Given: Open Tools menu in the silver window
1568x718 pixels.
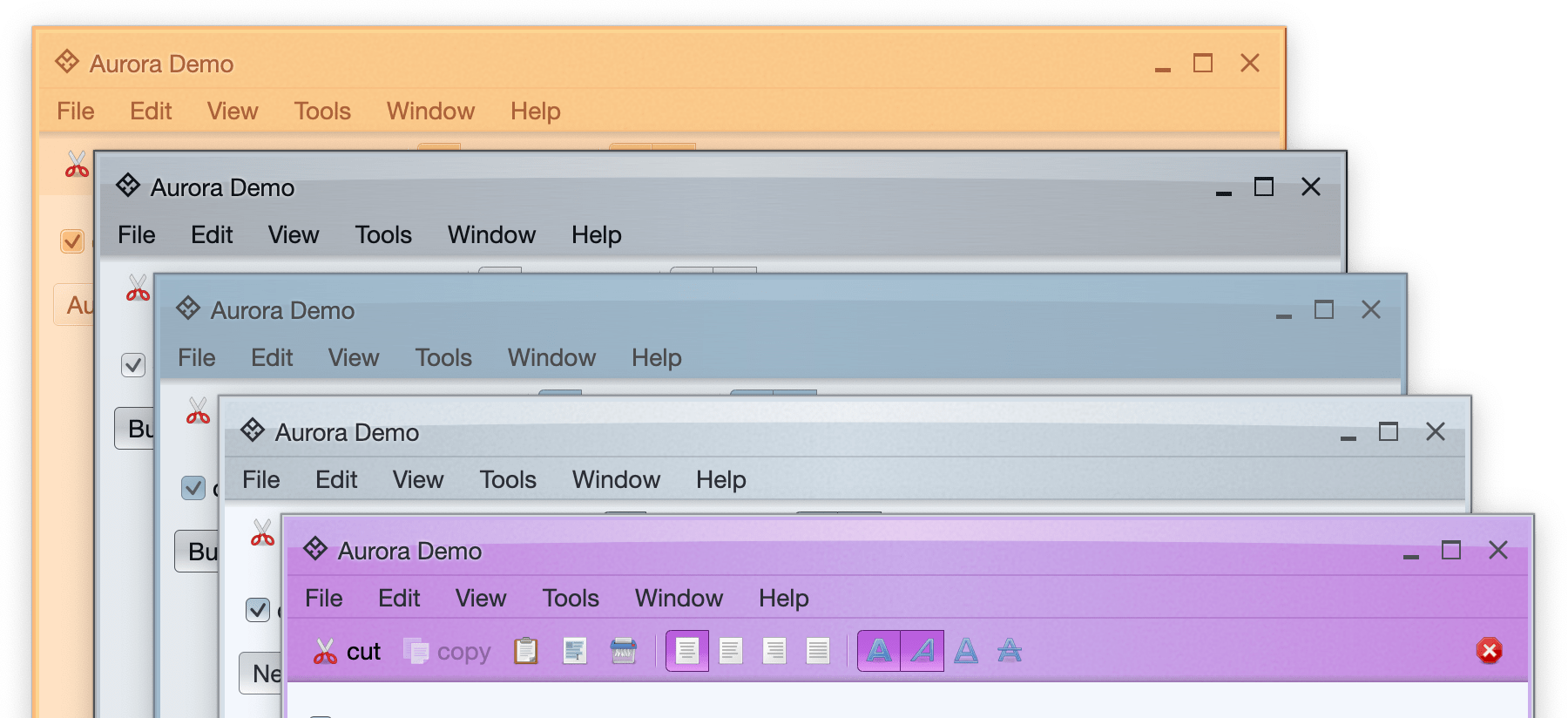Looking at the screenshot, I should coord(508,479).
